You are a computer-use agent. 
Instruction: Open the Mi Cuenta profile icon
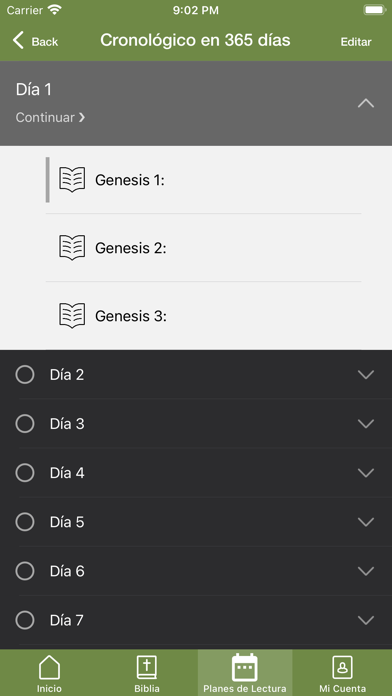tap(342, 668)
